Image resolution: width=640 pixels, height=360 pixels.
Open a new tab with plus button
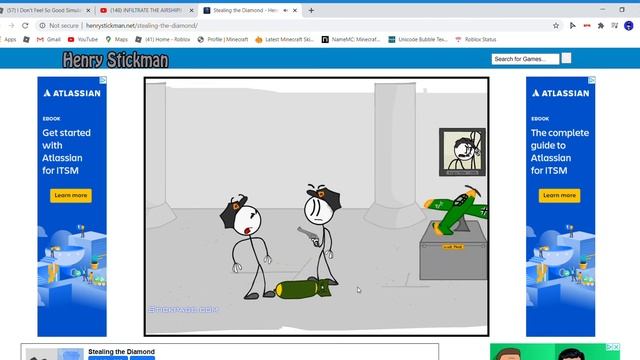click(x=311, y=10)
